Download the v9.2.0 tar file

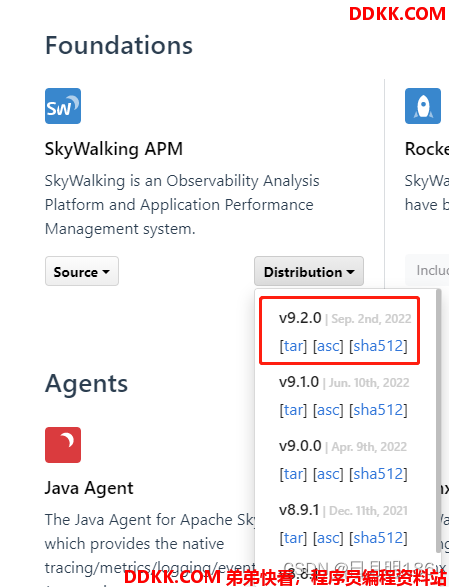point(293,346)
